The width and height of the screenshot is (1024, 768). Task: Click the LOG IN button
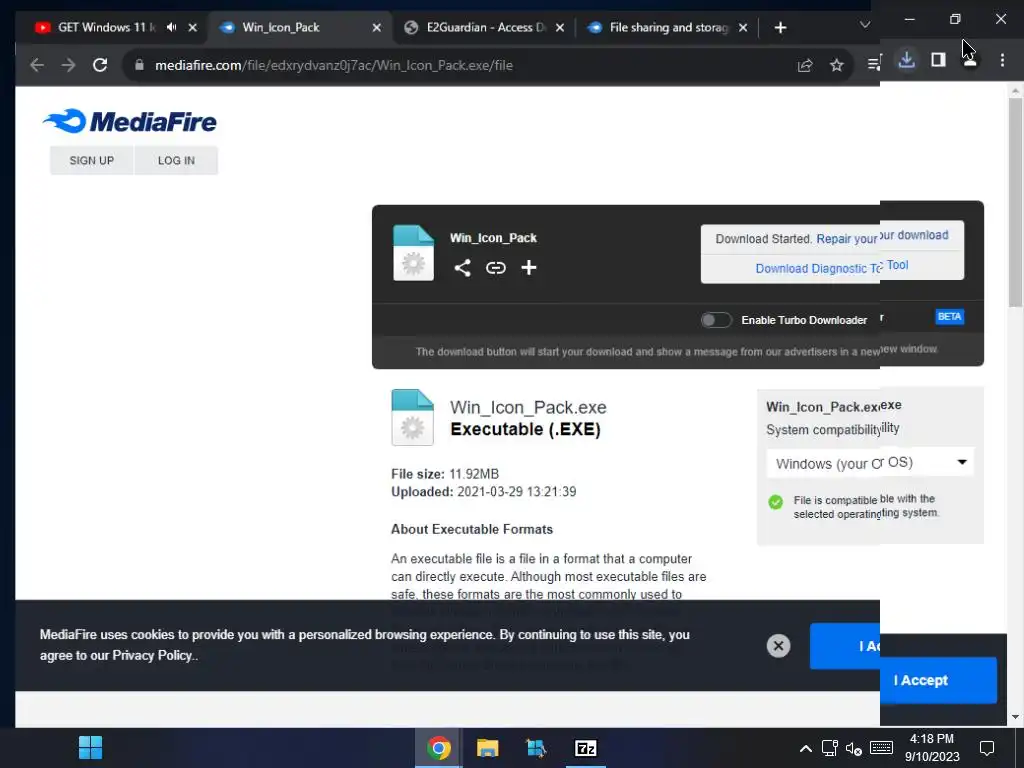pyautogui.click(x=176, y=161)
